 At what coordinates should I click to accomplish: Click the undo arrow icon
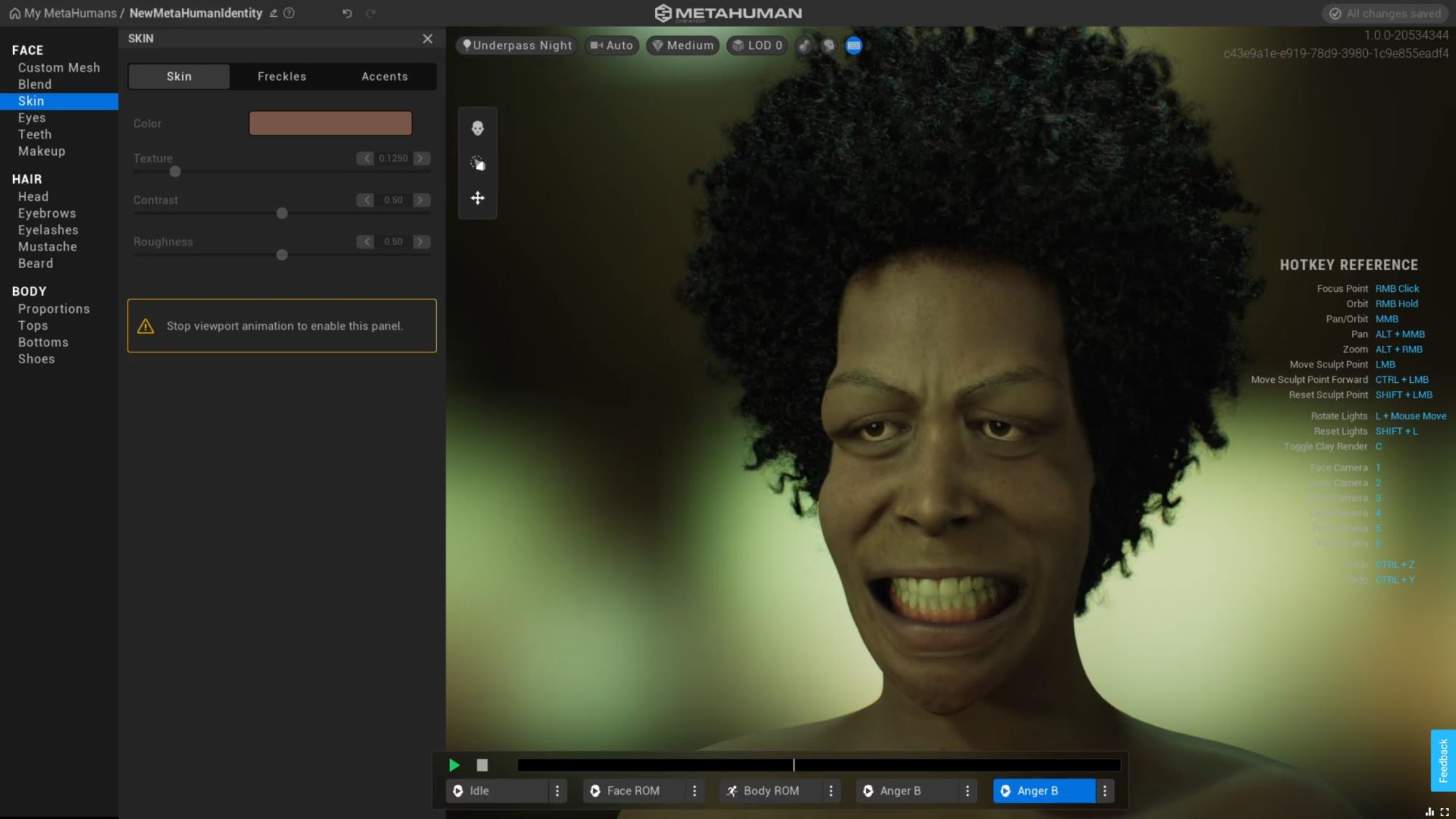click(347, 13)
